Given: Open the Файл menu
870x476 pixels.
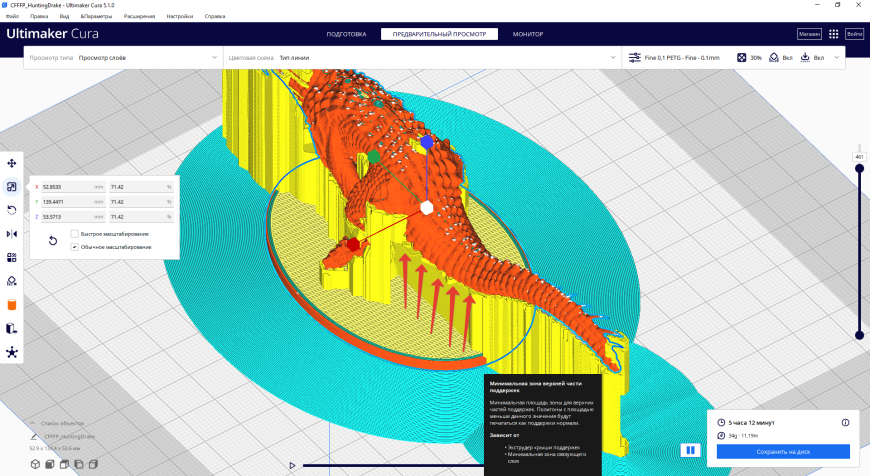Looking at the screenshot, I should coord(12,16).
